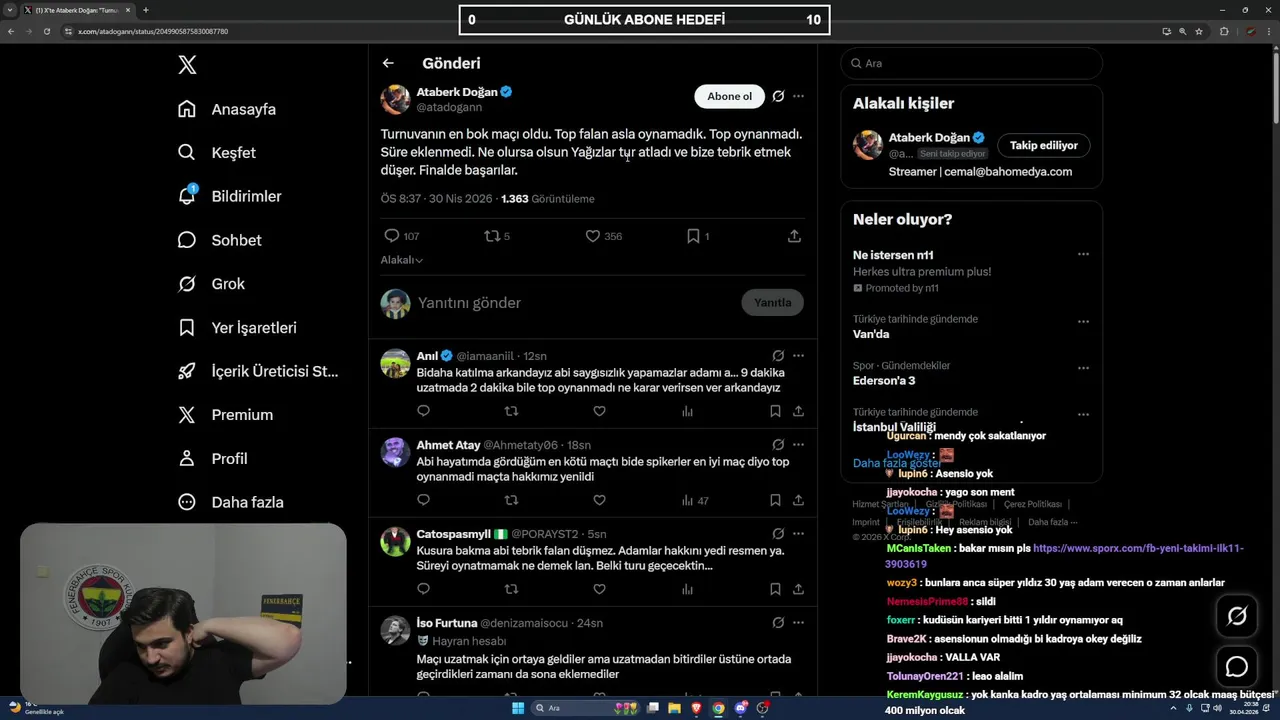Open more options on Anıl's reply
1280x720 pixels.
pyautogui.click(x=798, y=355)
